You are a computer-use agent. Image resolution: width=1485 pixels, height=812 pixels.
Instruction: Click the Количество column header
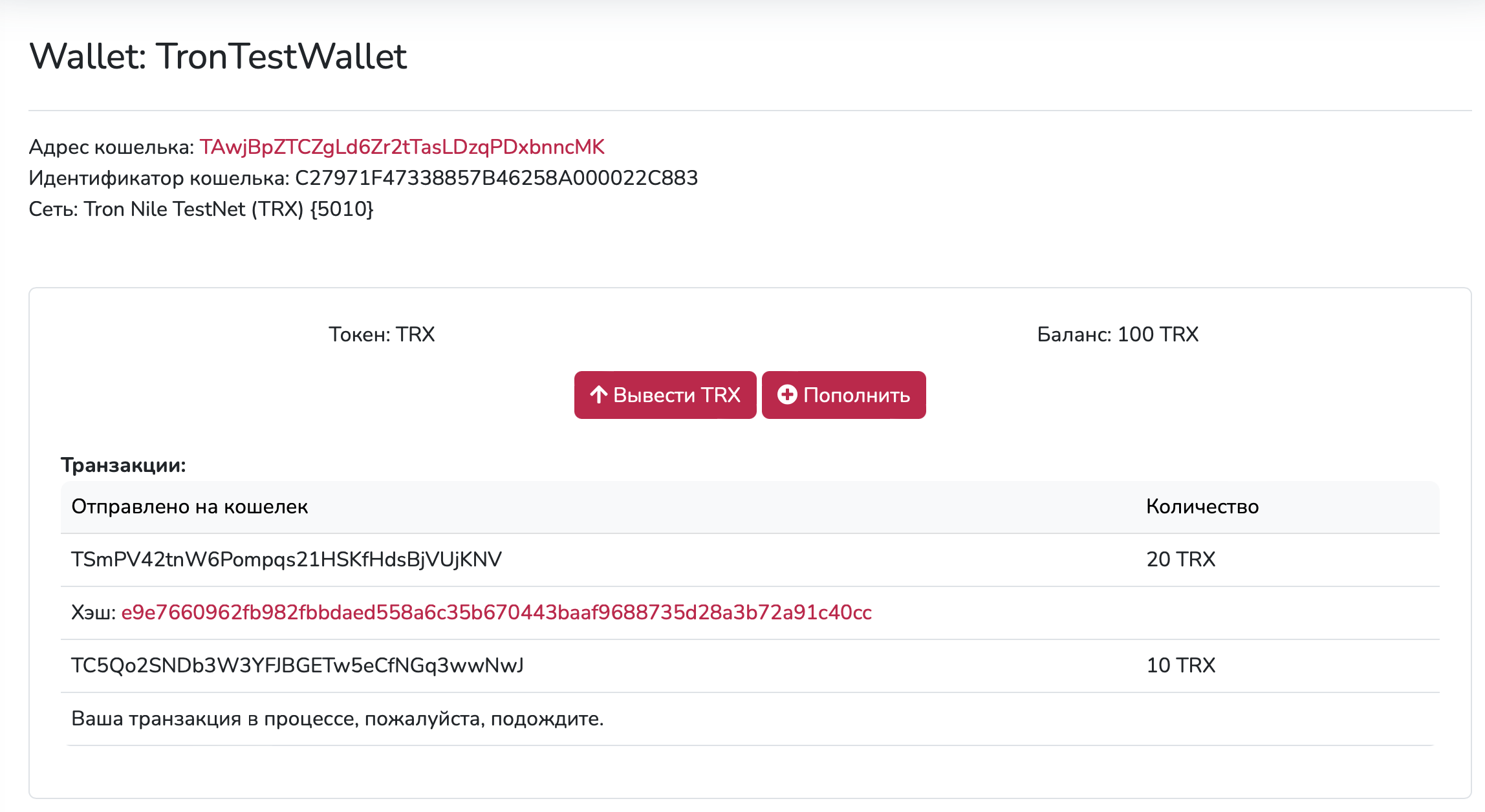[x=1202, y=506]
